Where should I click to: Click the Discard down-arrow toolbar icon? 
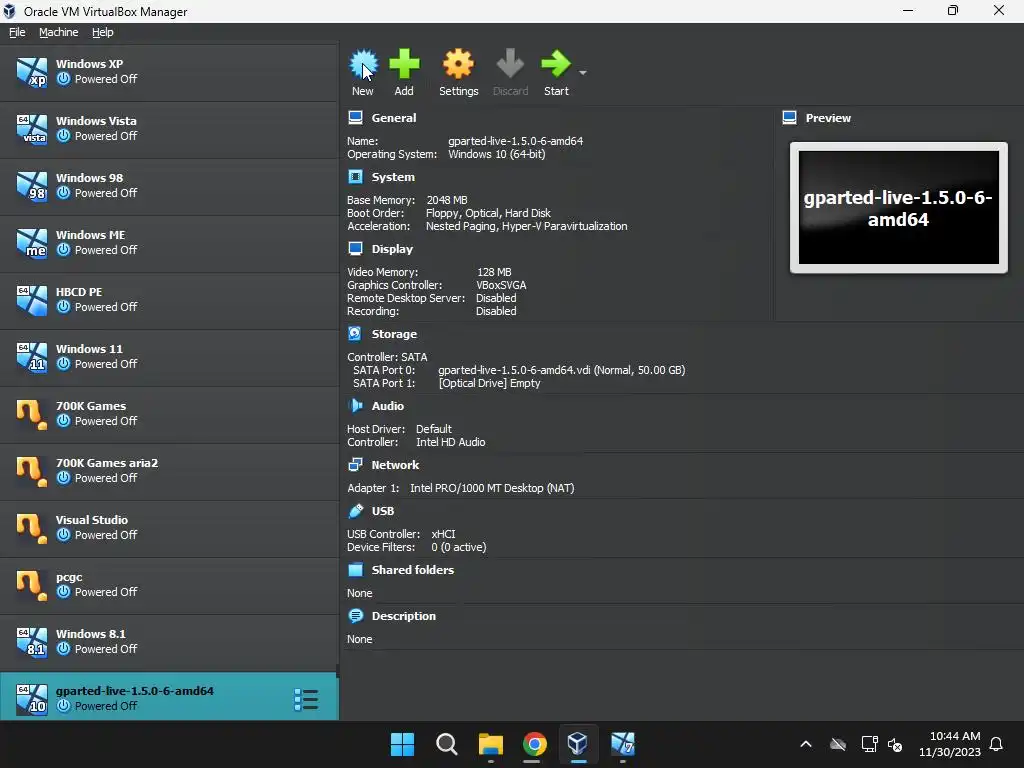click(x=510, y=64)
